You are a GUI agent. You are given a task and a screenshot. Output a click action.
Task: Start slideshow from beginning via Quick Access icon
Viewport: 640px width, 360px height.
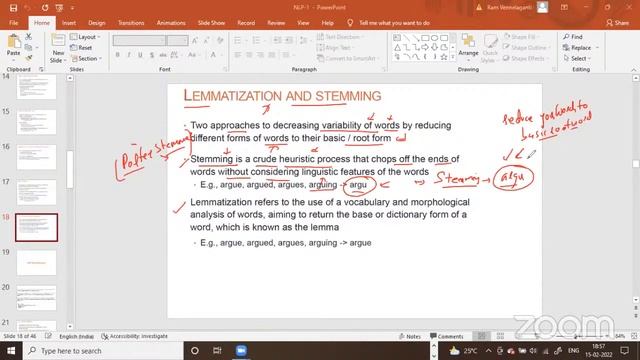pos(60,8)
